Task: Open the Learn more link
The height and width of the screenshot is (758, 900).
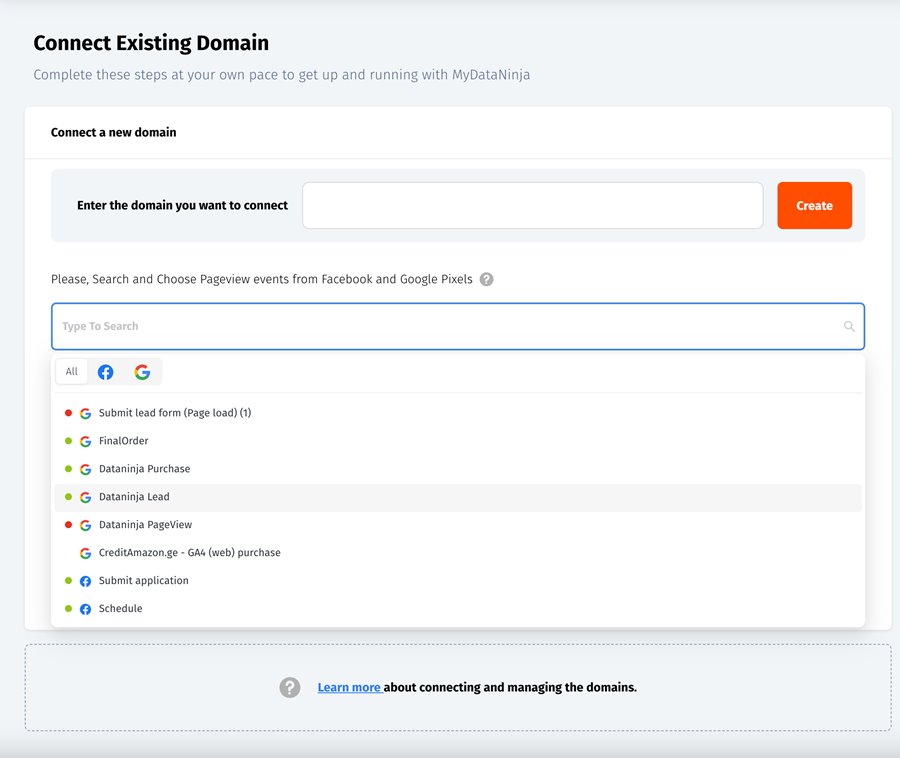Action: click(349, 688)
